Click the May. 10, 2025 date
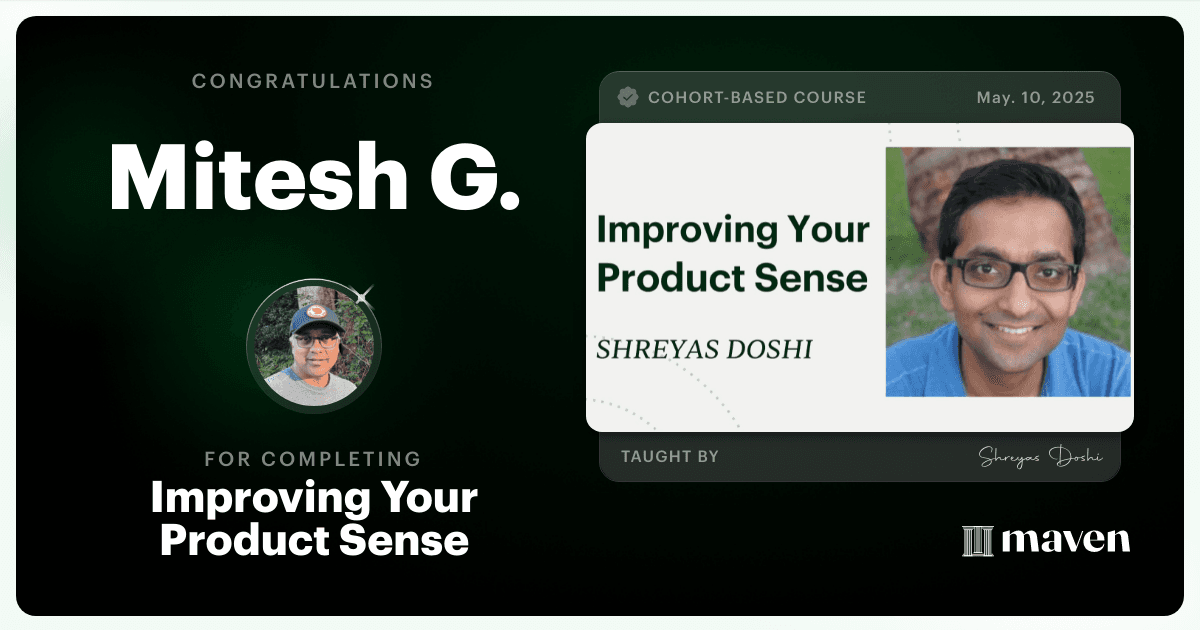Screen dimensions: 1200x630 [1035, 98]
